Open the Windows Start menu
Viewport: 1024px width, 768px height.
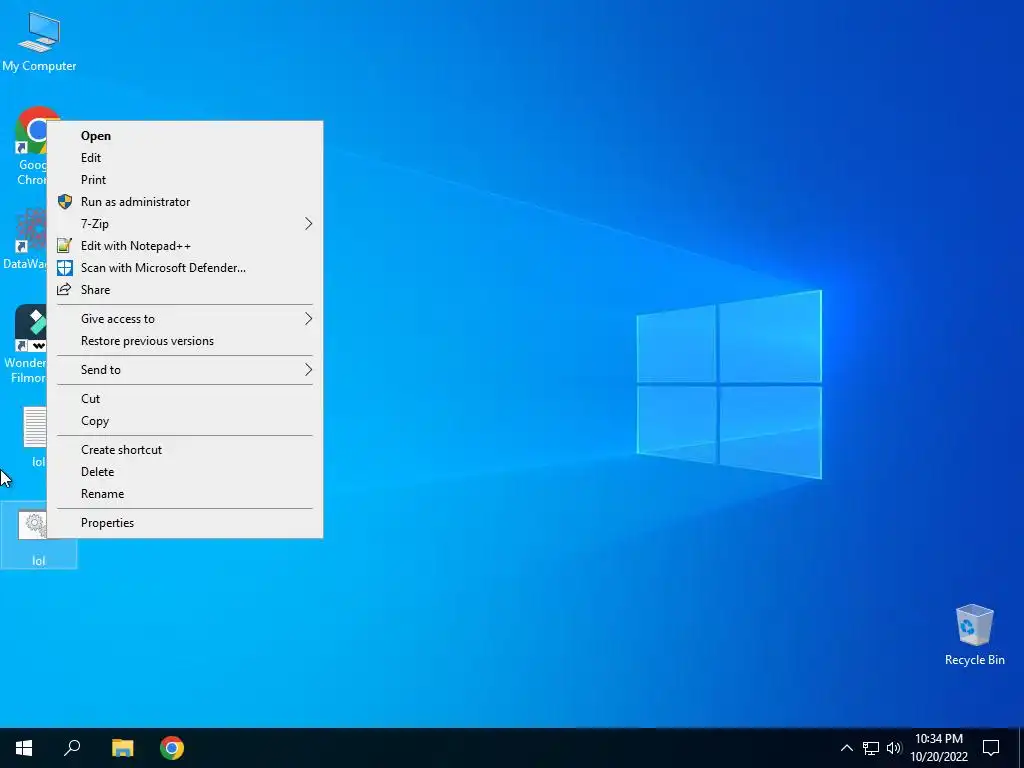click(24, 748)
